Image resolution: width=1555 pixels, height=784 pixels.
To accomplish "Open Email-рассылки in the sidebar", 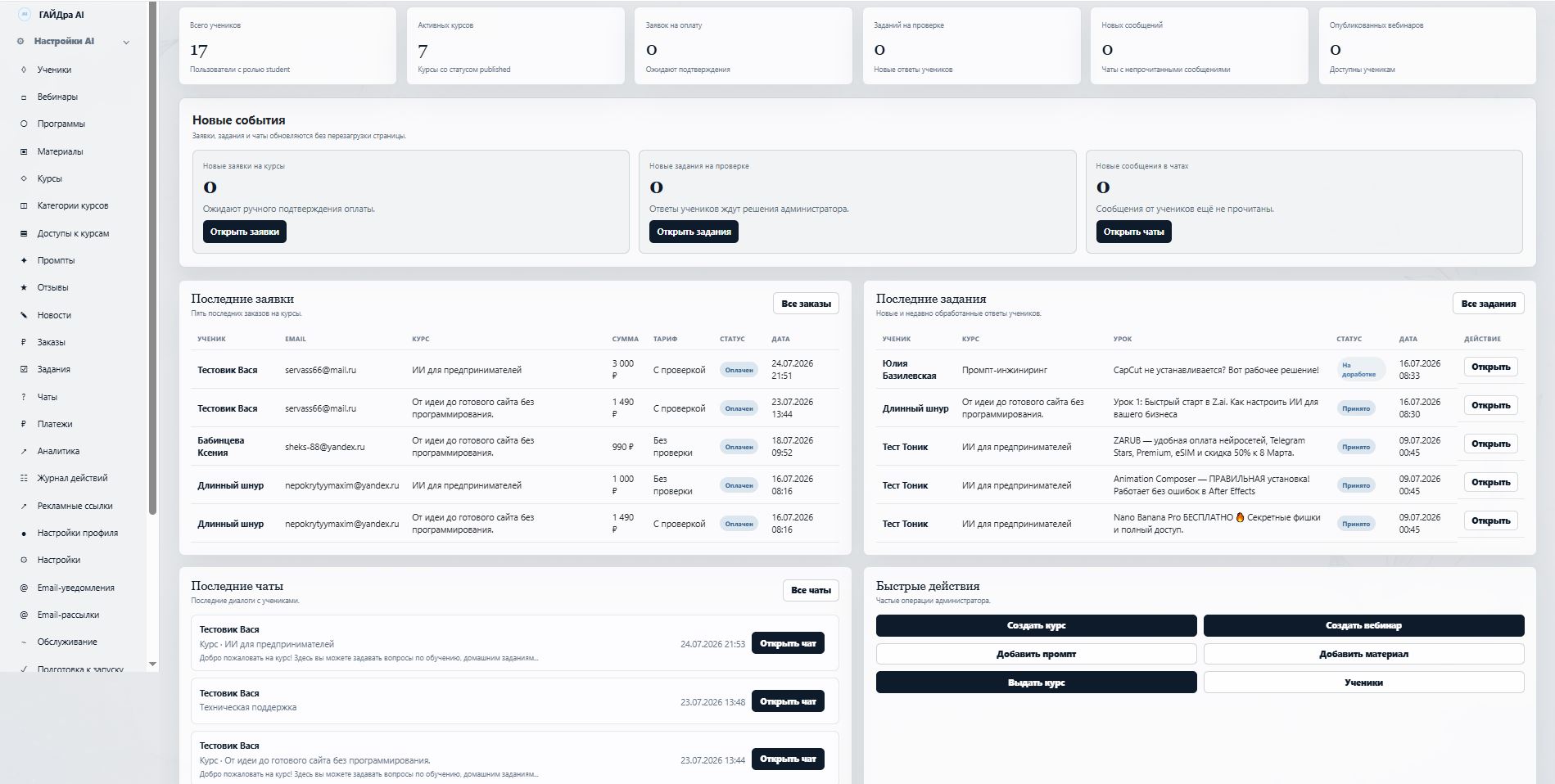I will click(x=68, y=615).
